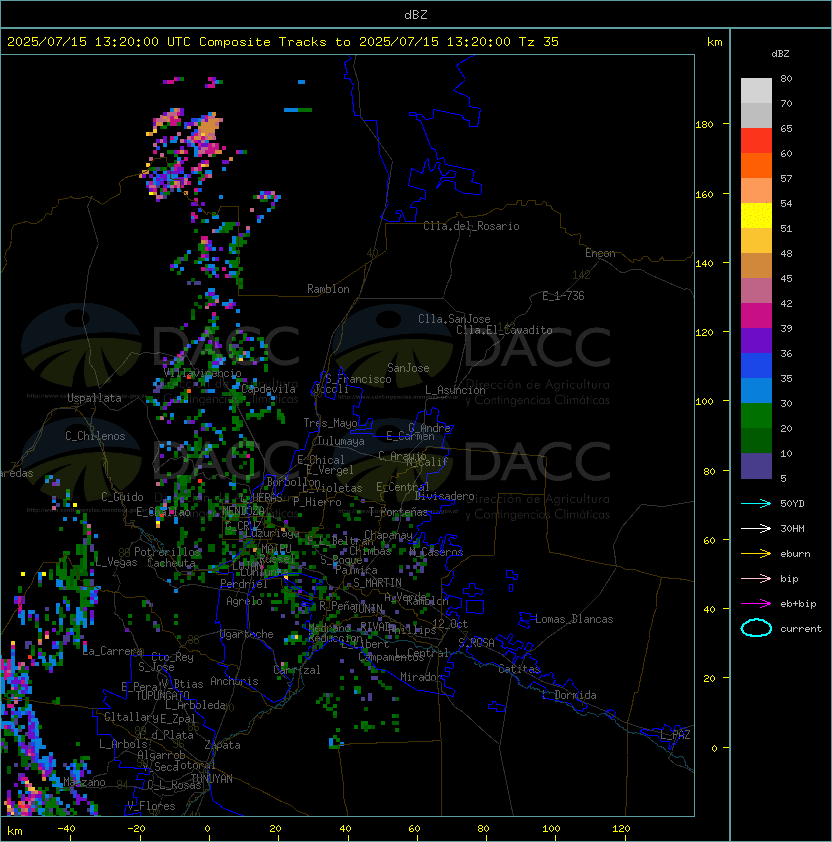Select the 30 dBZ light blue swatch
This screenshot has width=832, height=842.
click(756, 390)
